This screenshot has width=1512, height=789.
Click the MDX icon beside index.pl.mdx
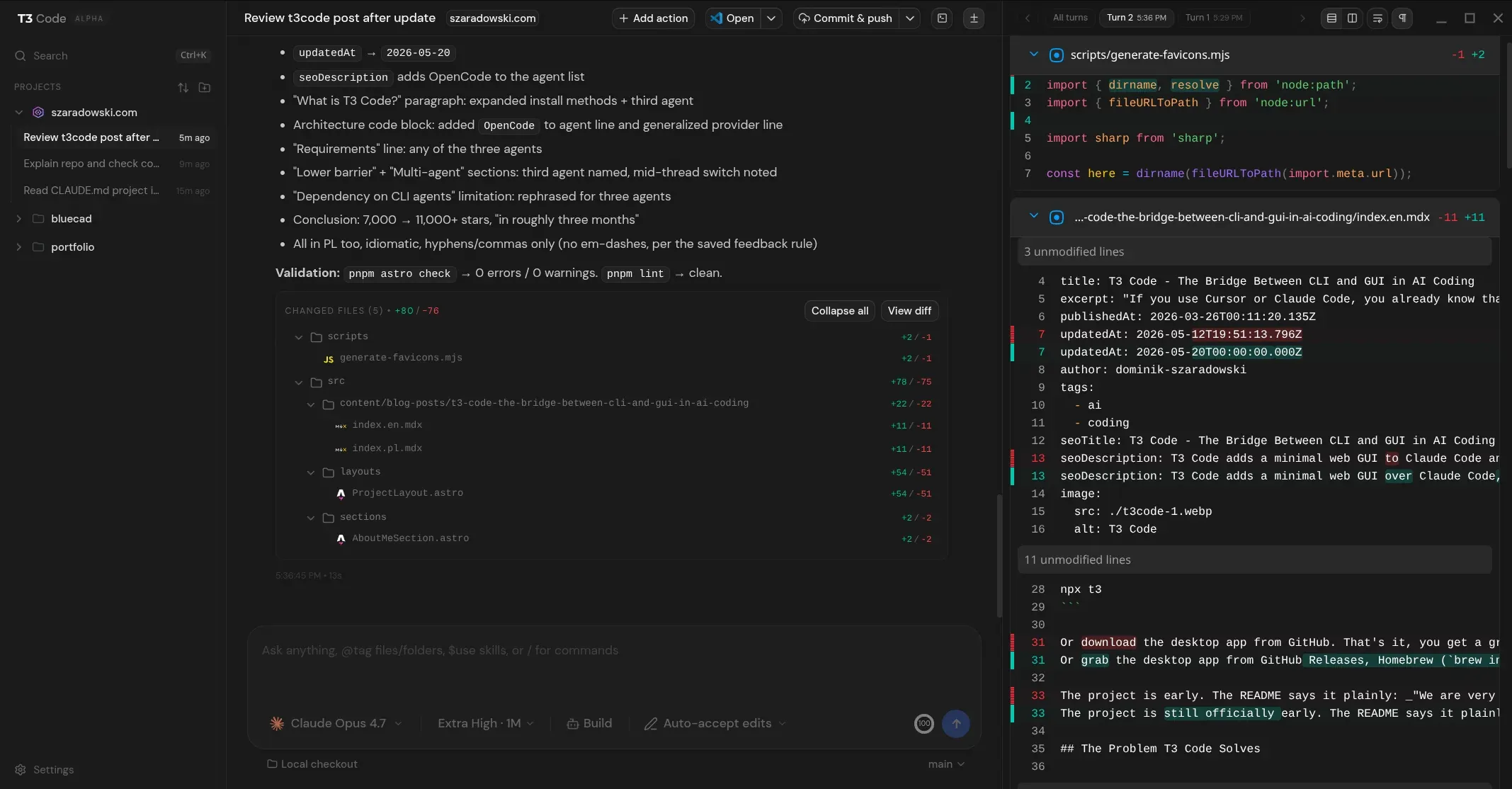(341, 449)
